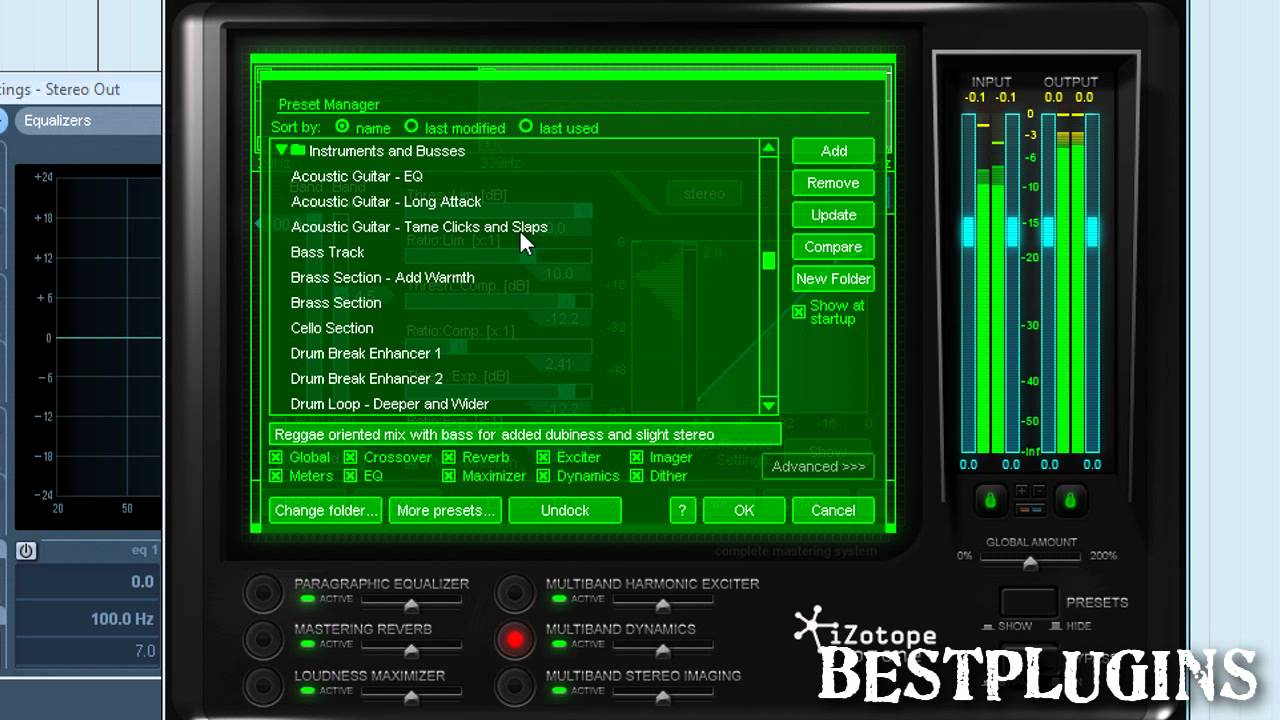Viewport: 1280px width, 720px height.
Task: Click the Undock button
Action: [x=565, y=510]
